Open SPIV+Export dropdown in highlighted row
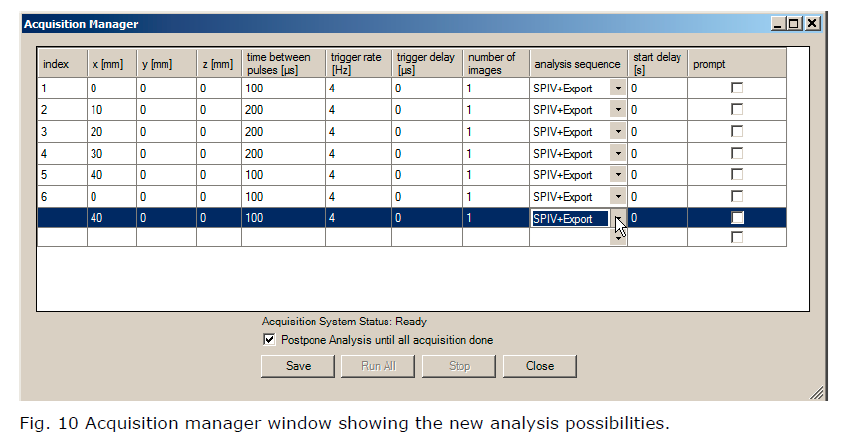This screenshot has height=441, width=847. point(618,219)
